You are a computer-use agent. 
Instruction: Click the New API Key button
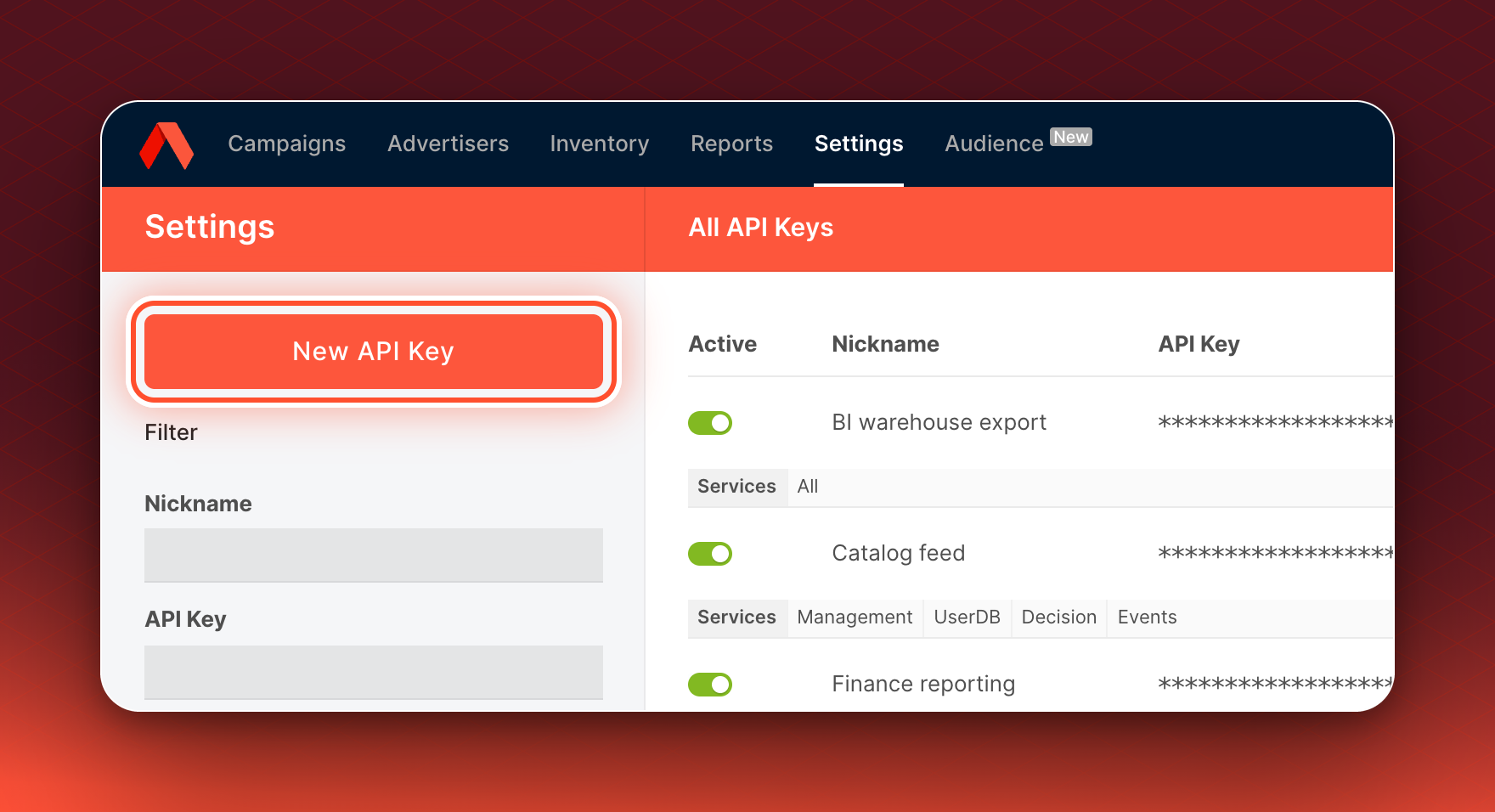coord(374,352)
